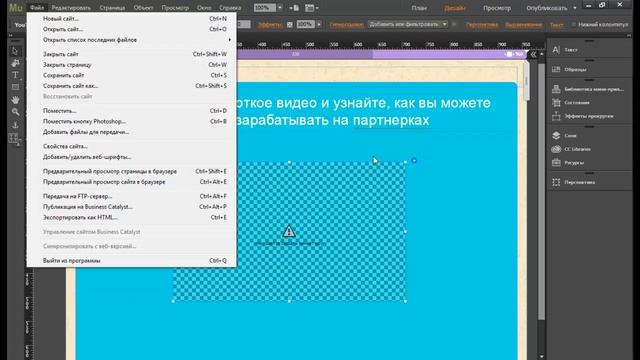Open the Перспектива transform panel icon
Viewport: 640px width, 360px height.
(x=556, y=182)
